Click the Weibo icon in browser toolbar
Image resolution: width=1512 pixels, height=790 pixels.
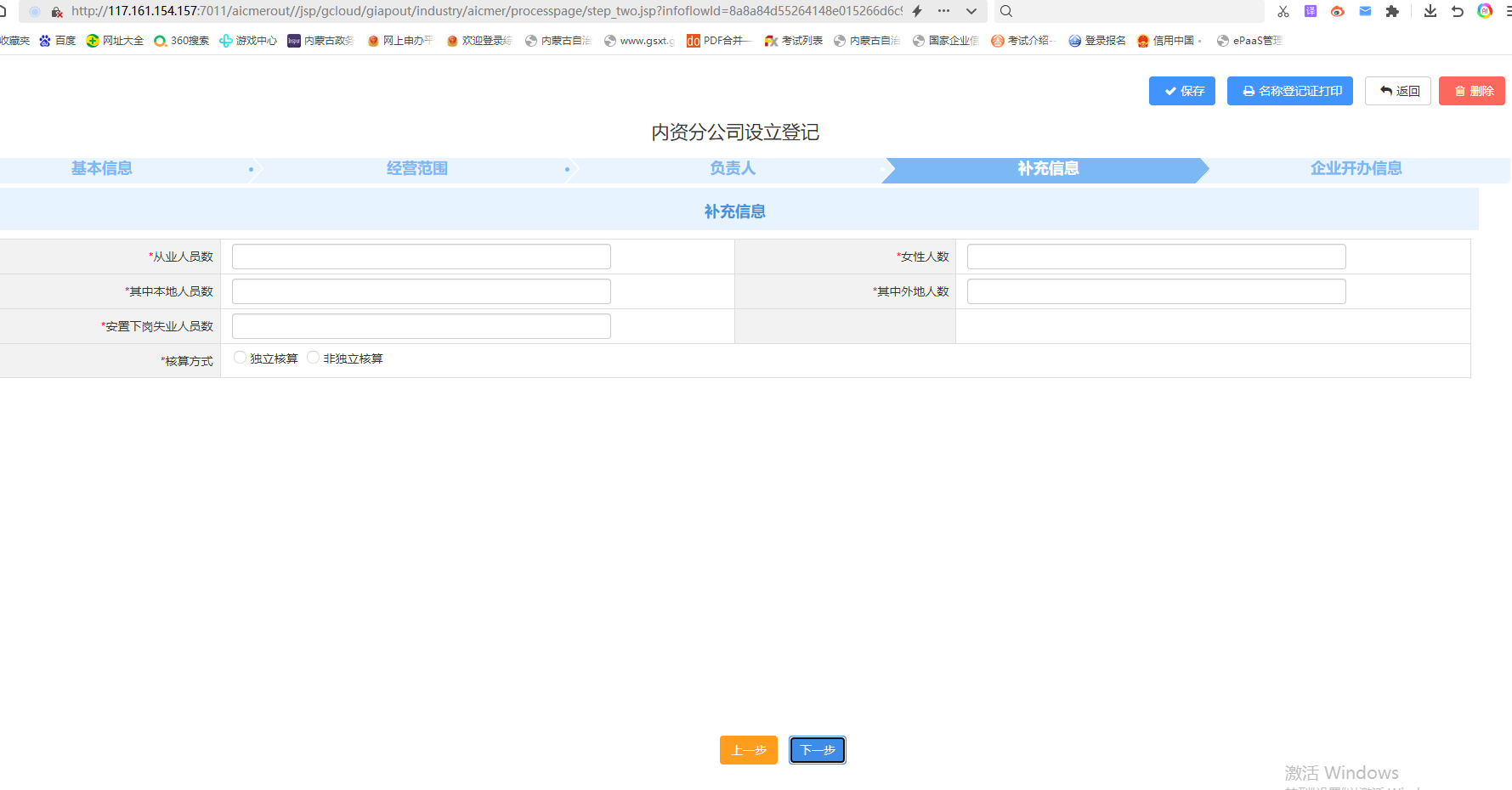1338,11
